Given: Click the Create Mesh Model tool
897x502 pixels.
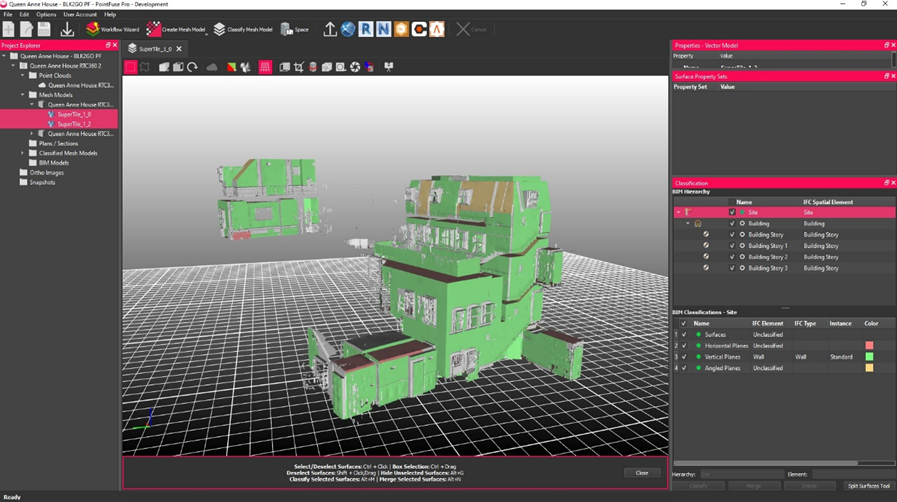Looking at the screenshot, I should 176,29.
